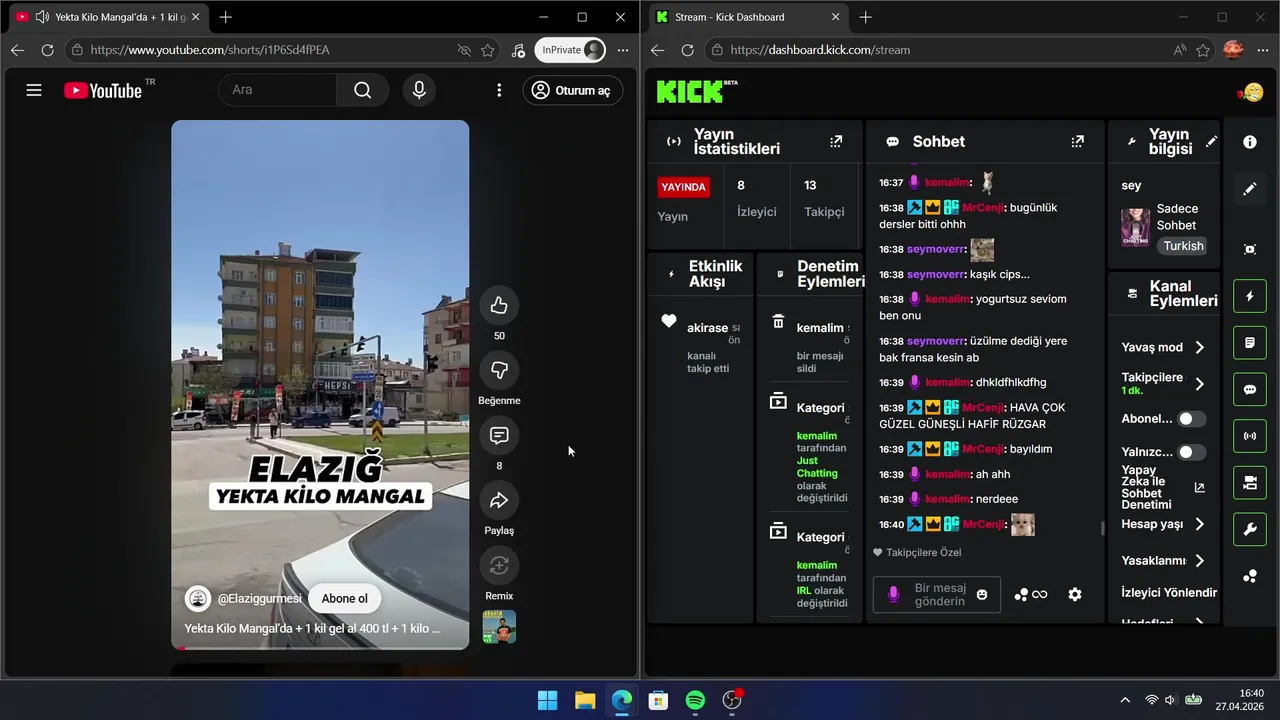Open new tab in Kick browser window

pyautogui.click(x=866, y=17)
